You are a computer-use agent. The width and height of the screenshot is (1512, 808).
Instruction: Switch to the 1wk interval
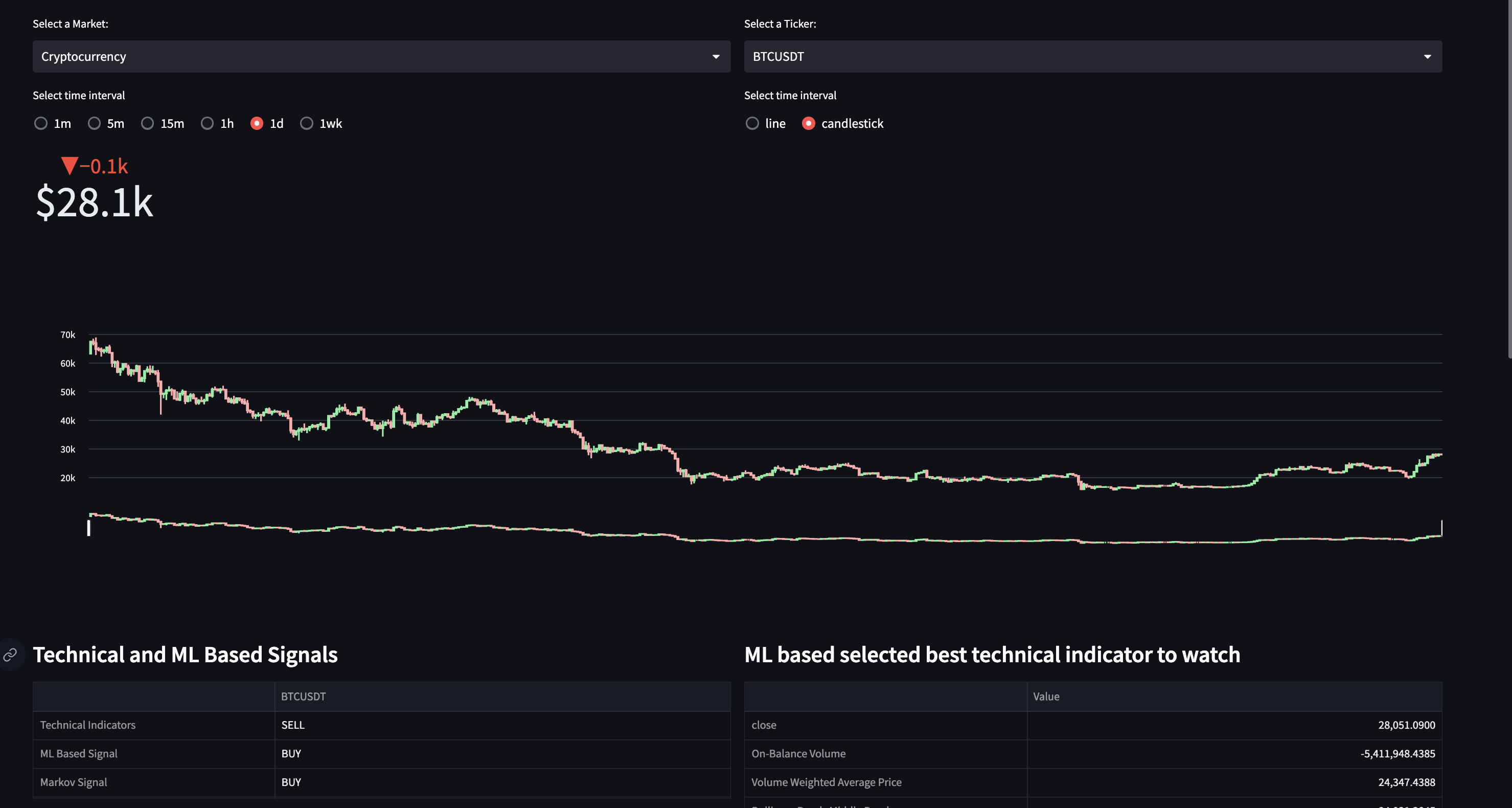point(306,123)
